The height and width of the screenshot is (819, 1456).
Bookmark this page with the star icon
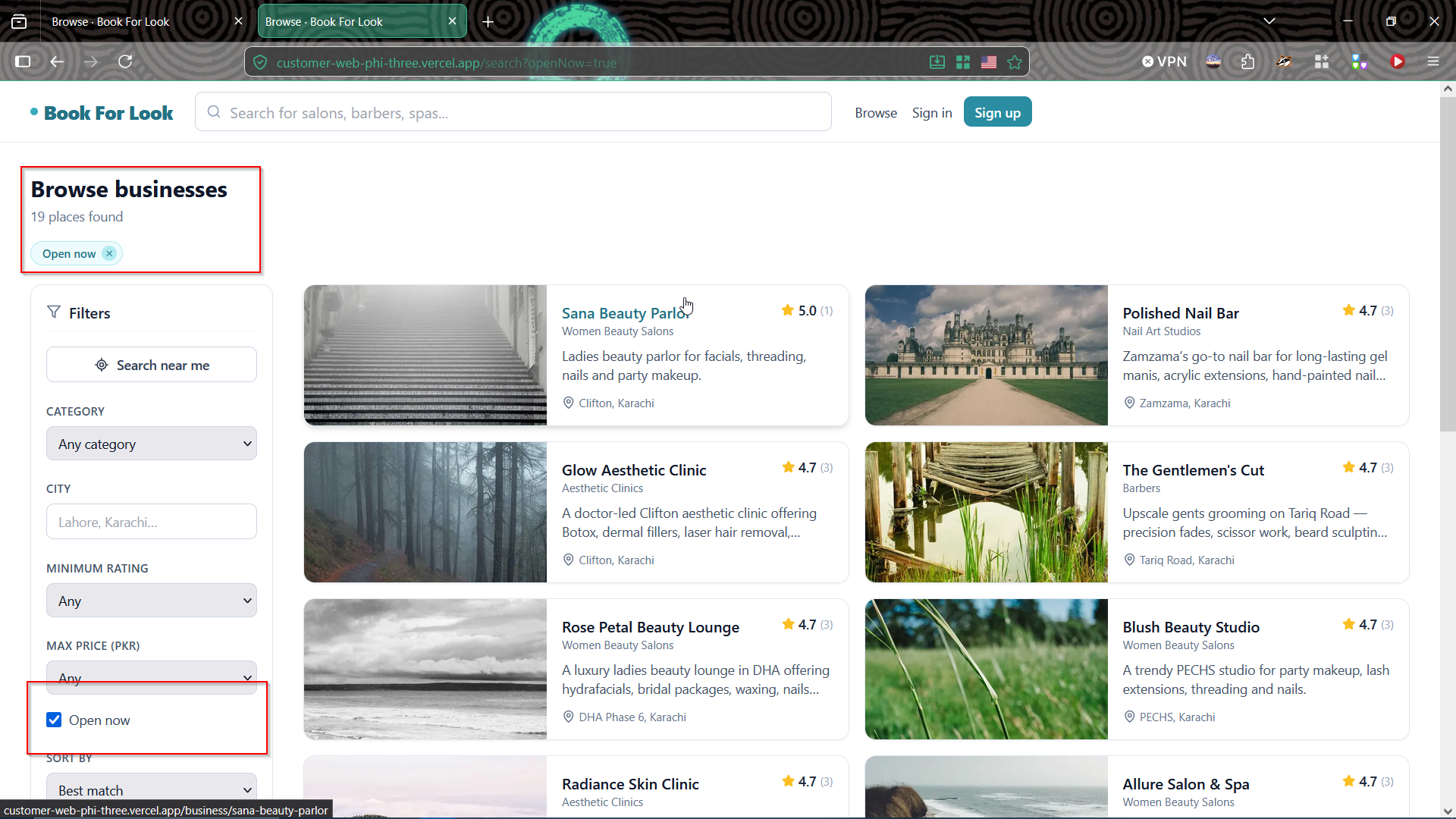point(1015,62)
